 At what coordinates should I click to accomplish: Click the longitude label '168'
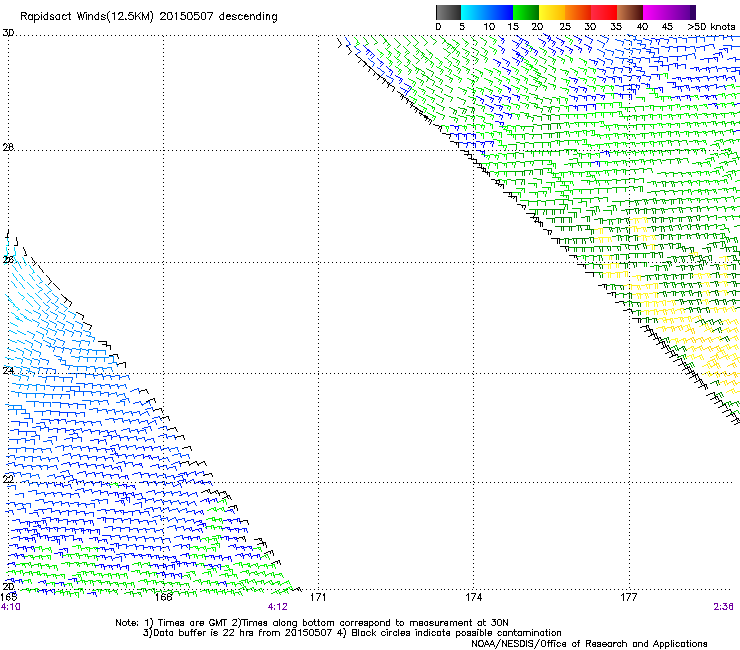(x=164, y=597)
